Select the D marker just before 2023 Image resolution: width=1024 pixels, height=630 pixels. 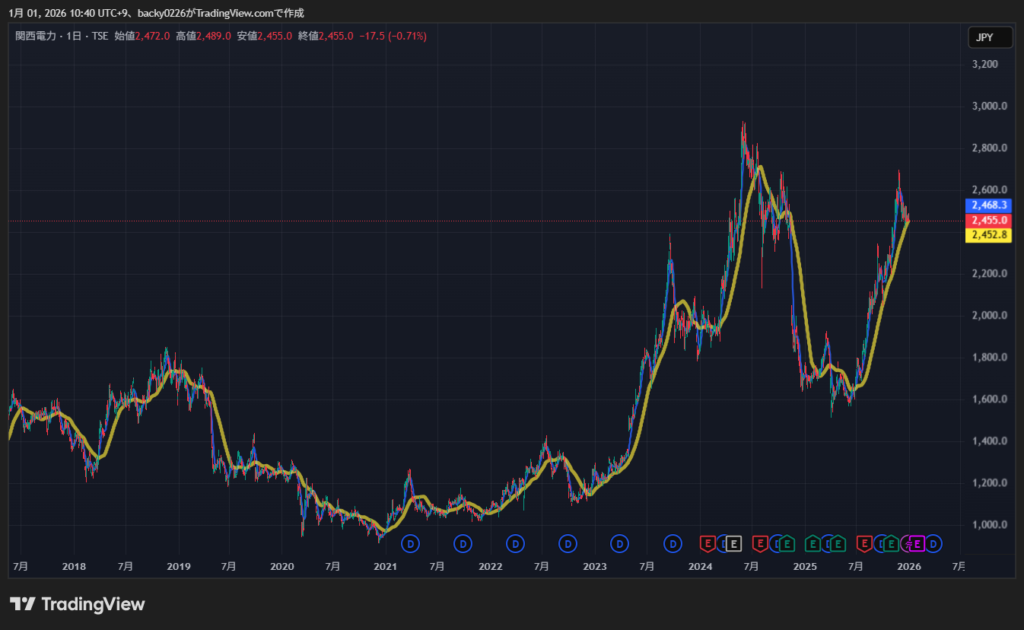pos(567,543)
